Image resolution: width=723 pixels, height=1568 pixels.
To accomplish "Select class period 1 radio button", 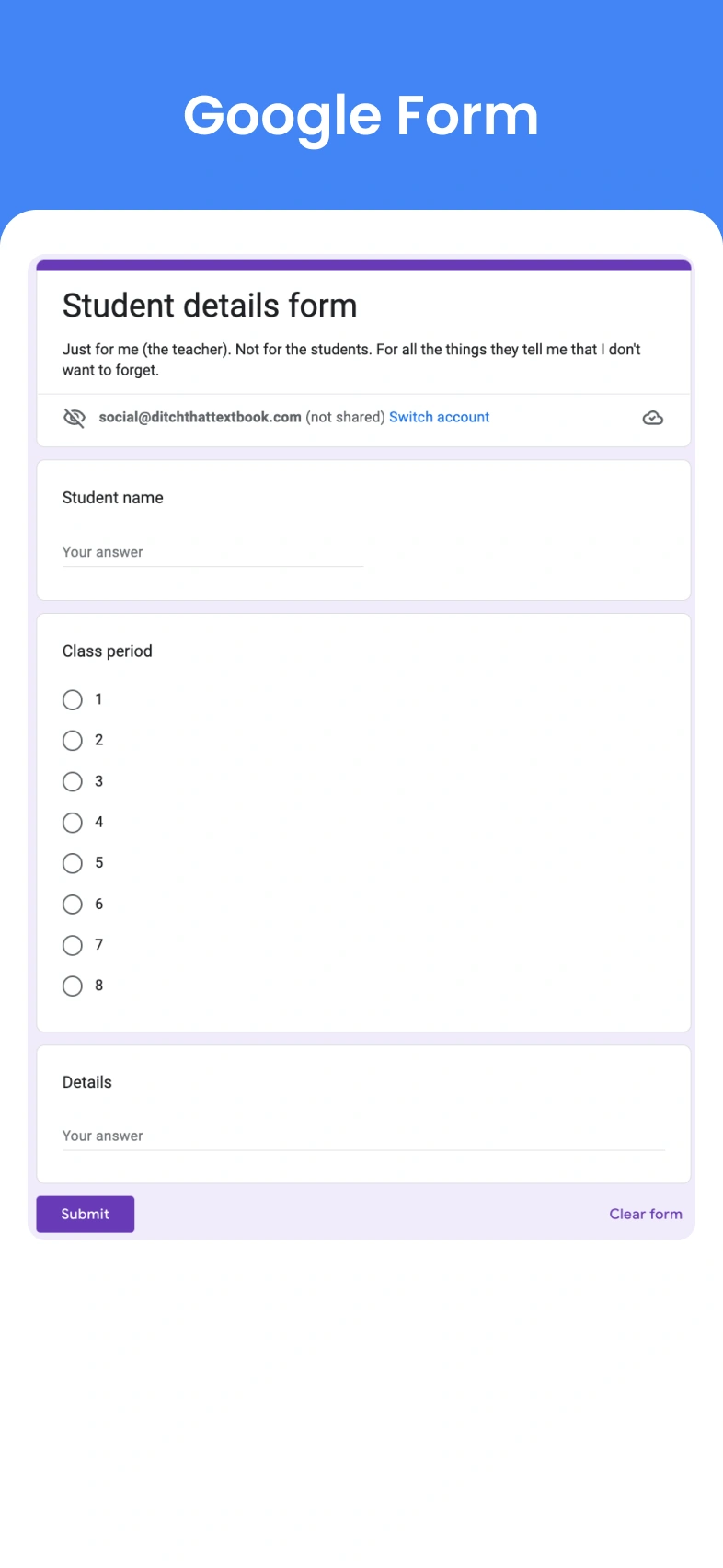I will (x=73, y=700).
